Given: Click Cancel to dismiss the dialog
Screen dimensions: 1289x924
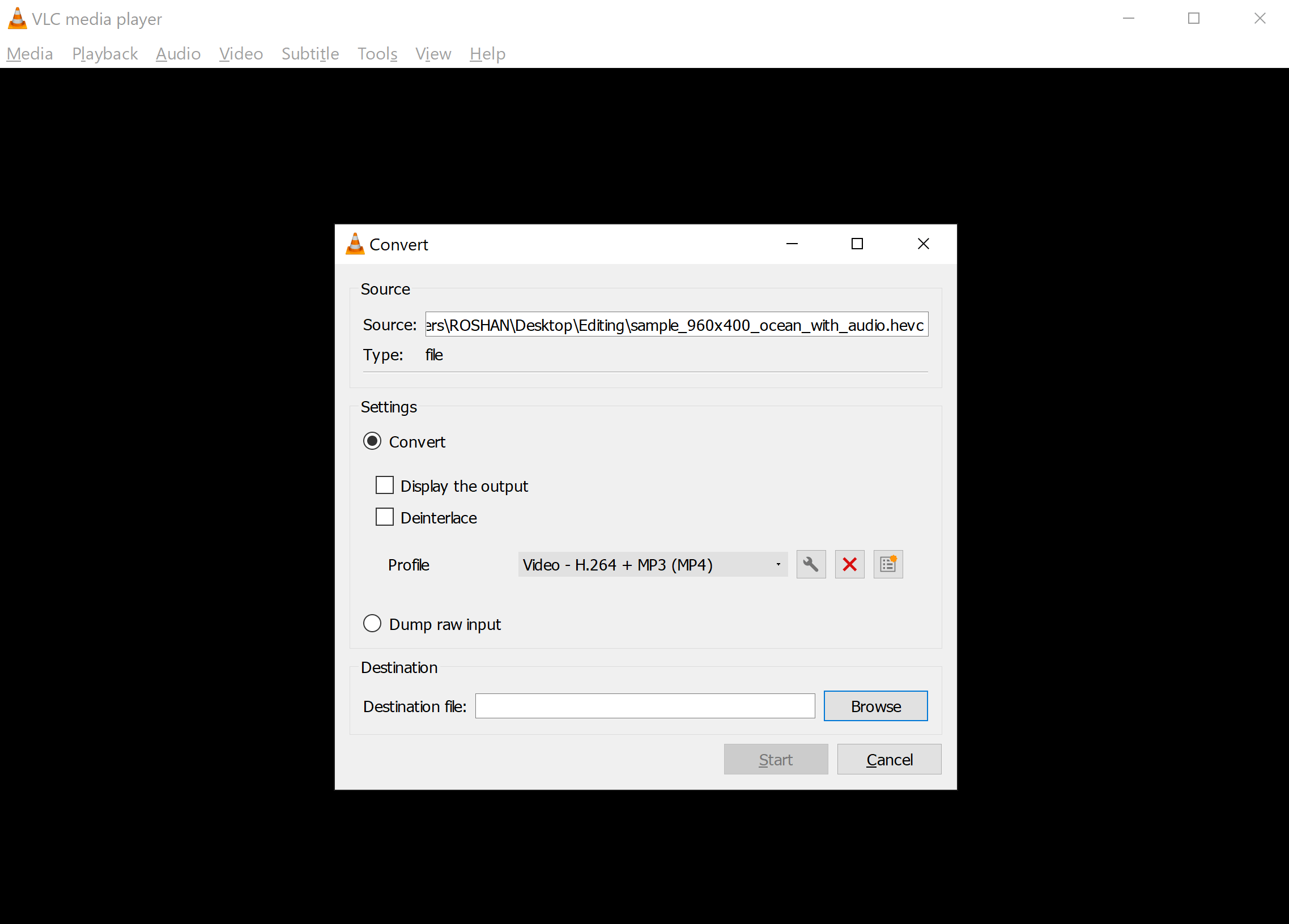Looking at the screenshot, I should (889, 759).
